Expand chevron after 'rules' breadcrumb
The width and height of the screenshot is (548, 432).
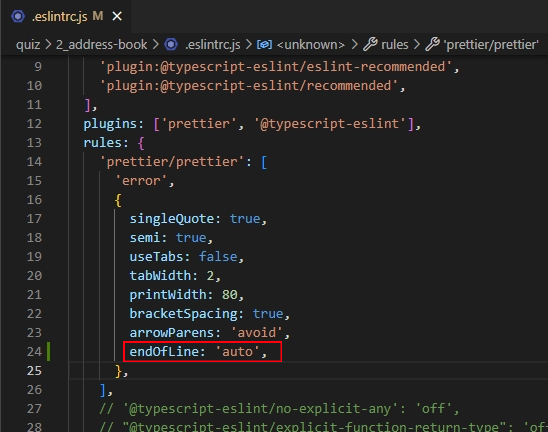(417, 45)
